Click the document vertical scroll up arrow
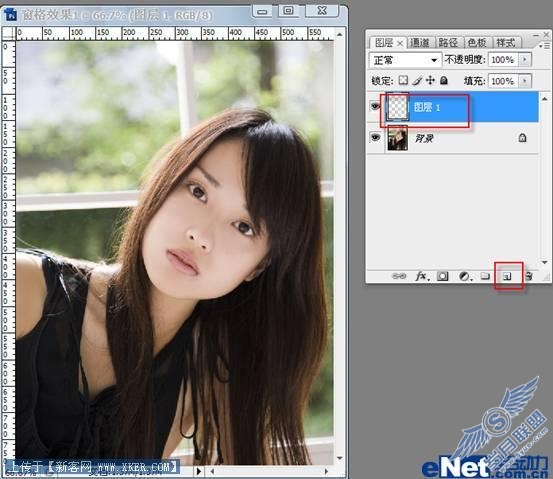 [x=339, y=34]
